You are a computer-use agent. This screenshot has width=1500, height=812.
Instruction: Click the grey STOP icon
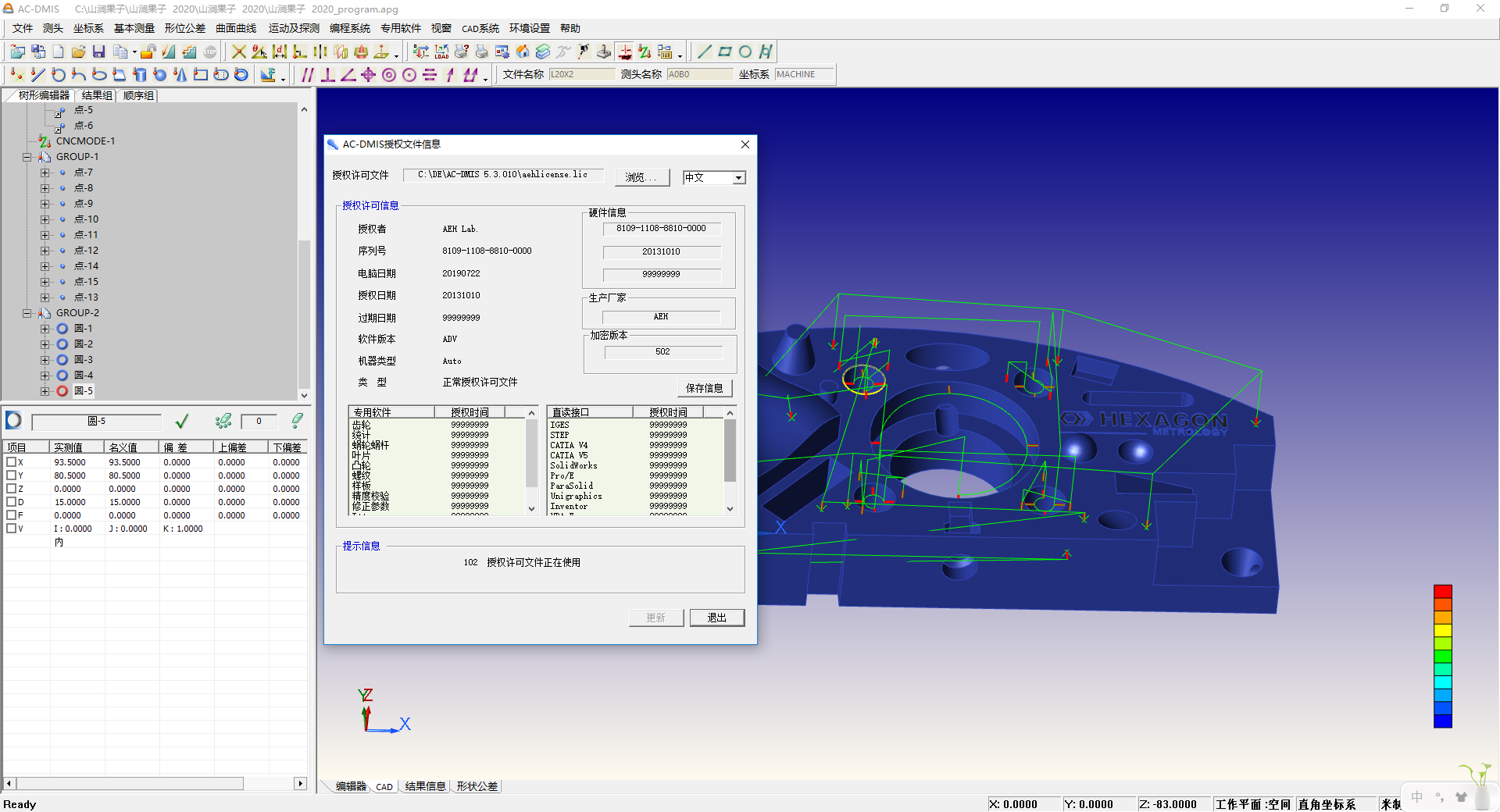pyautogui.click(x=210, y=52)
